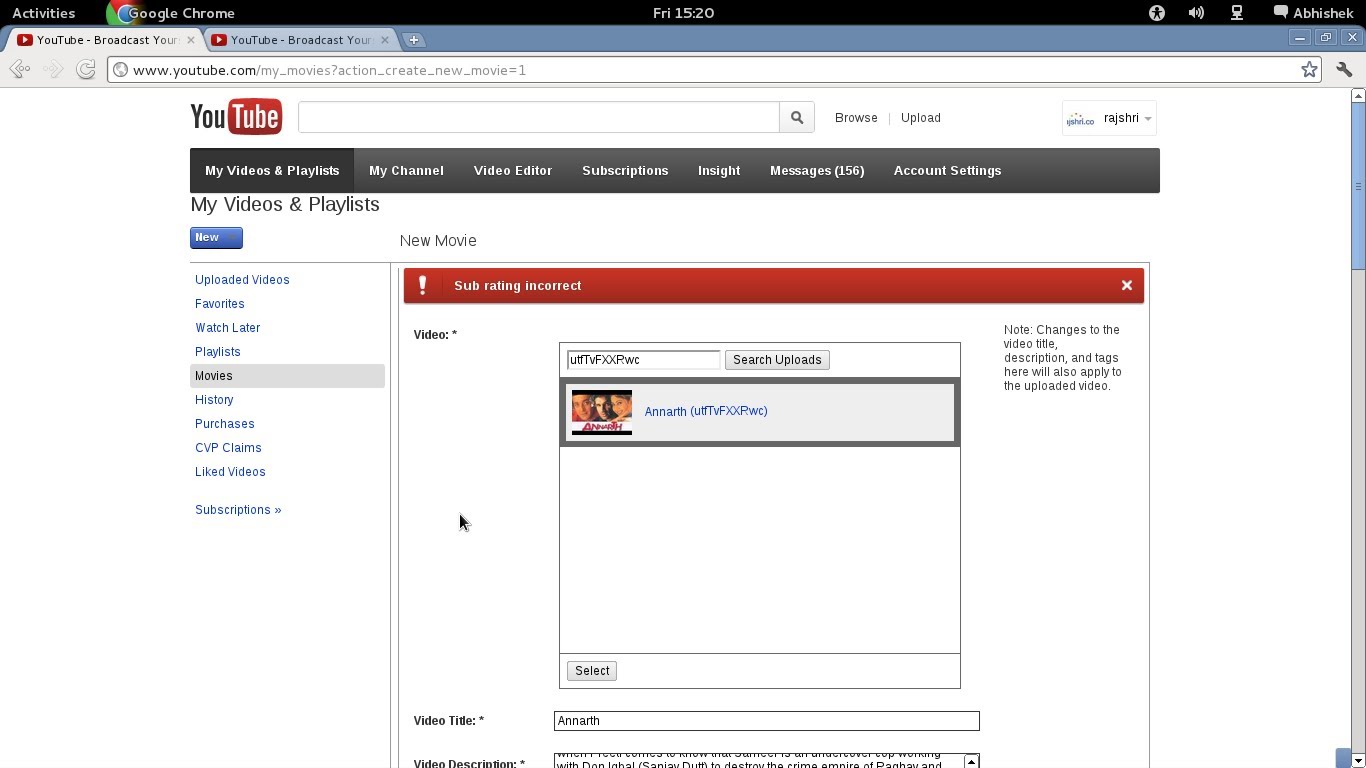Click the YouTube search input field
Screen dimensions: 1366x768
538,117
